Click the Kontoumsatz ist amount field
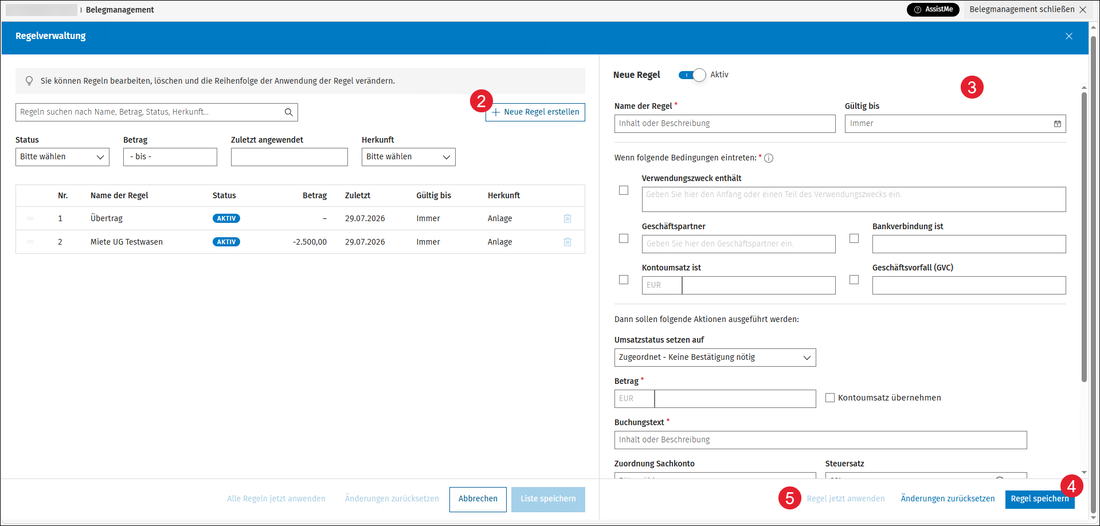Screen dimensions: 1100x526 tap(758, 285)
